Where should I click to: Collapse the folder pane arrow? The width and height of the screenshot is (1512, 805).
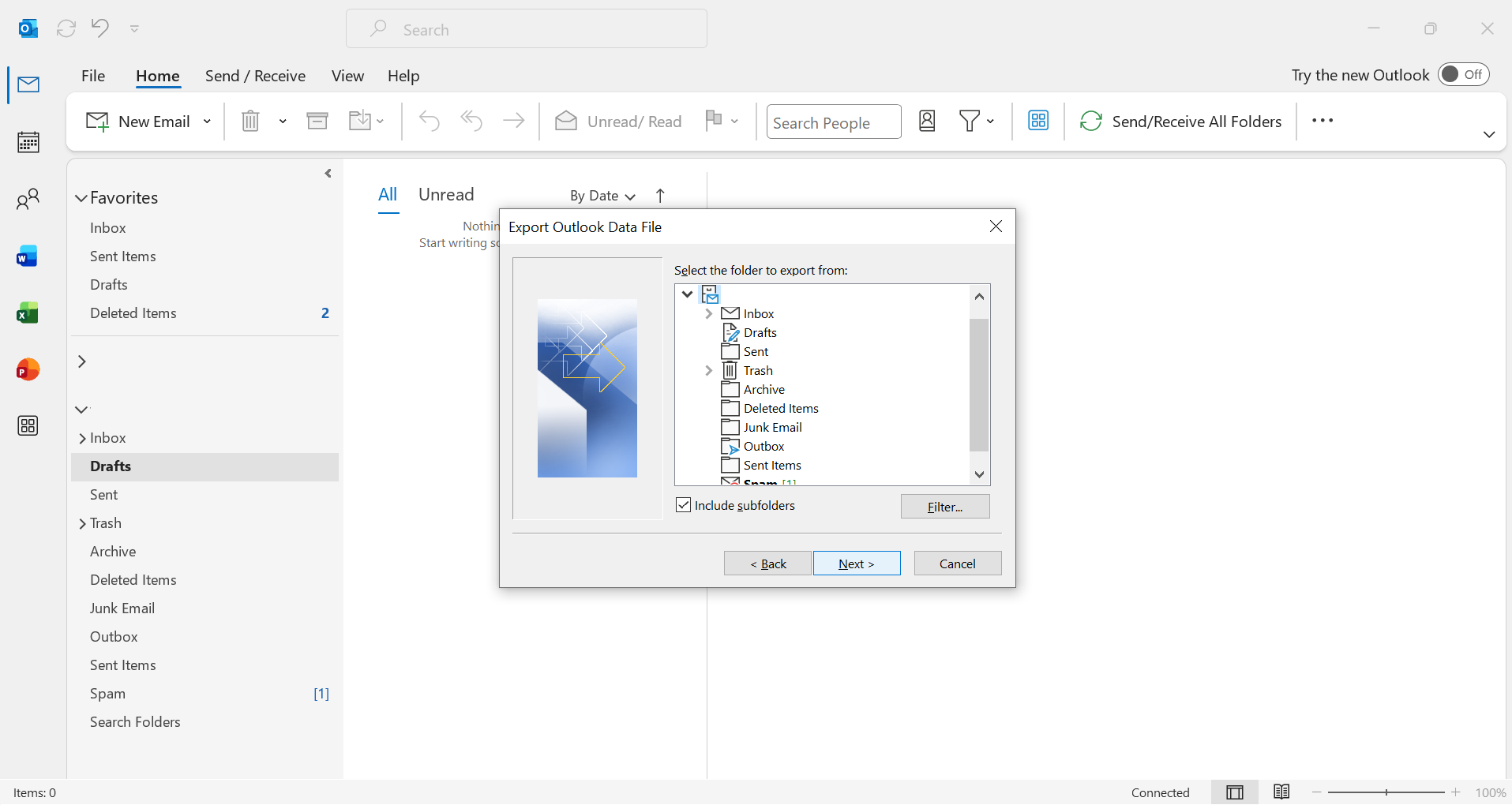(328, 174)
